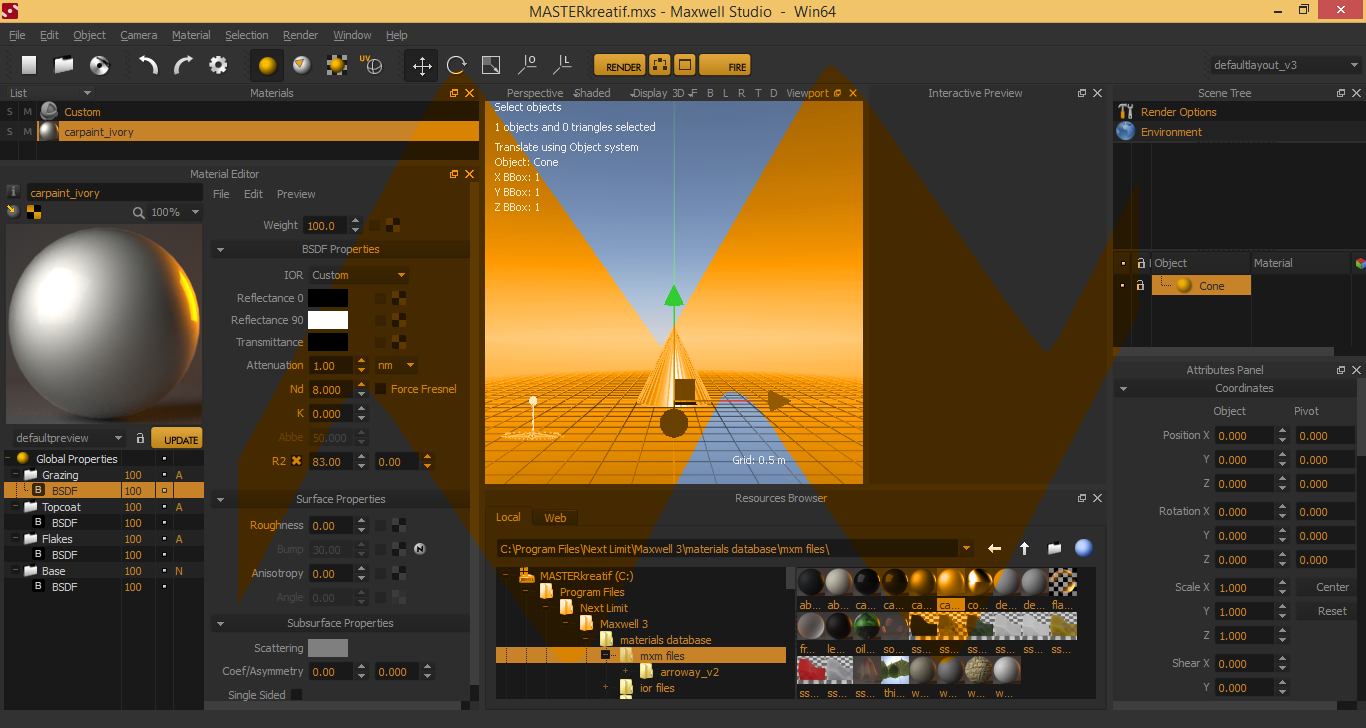Open the Material Editor Preview menu

296,194
